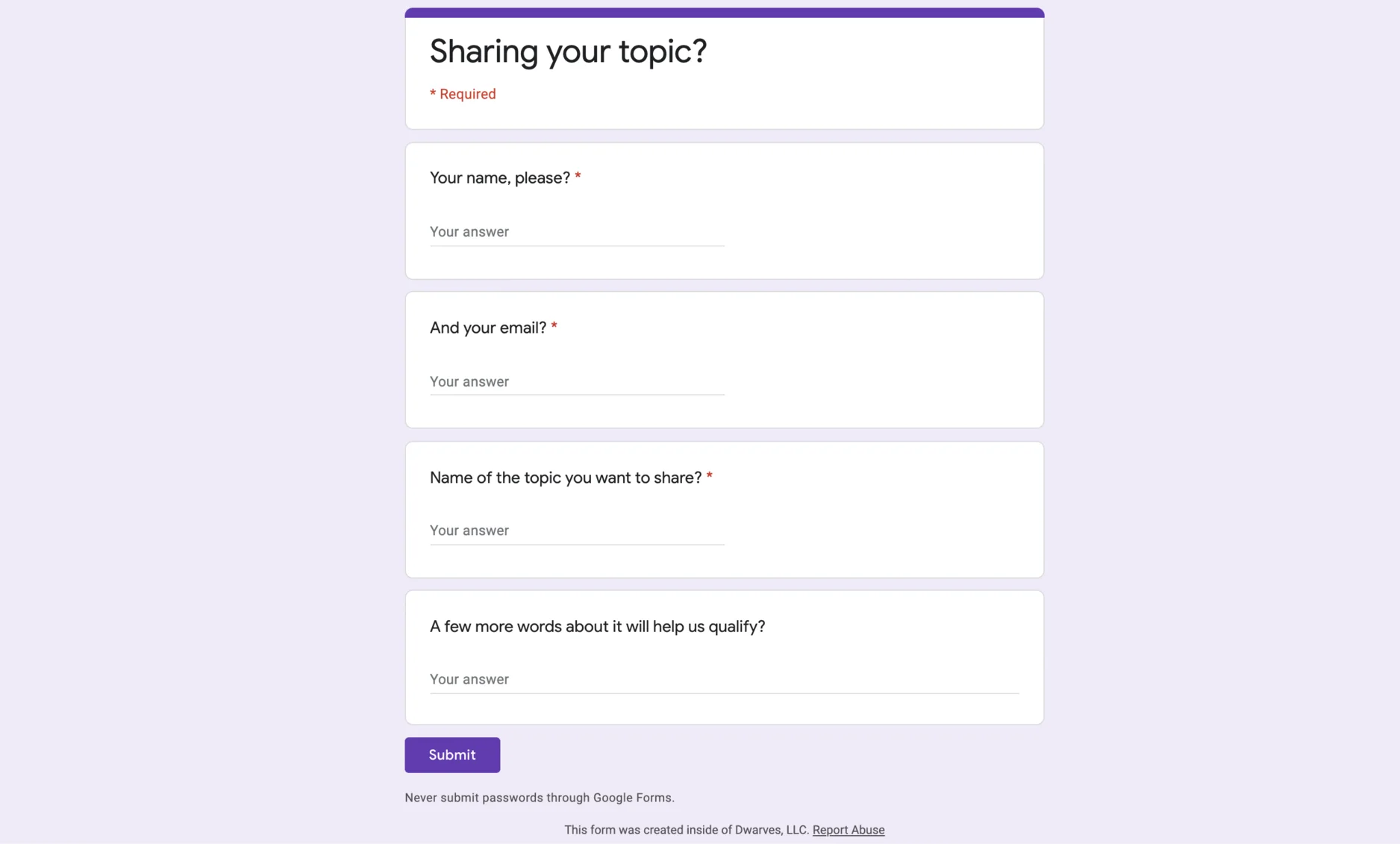Click the 'Sharing your topic?' form title
Screen dimensions: 1400x844
(568, 51)
